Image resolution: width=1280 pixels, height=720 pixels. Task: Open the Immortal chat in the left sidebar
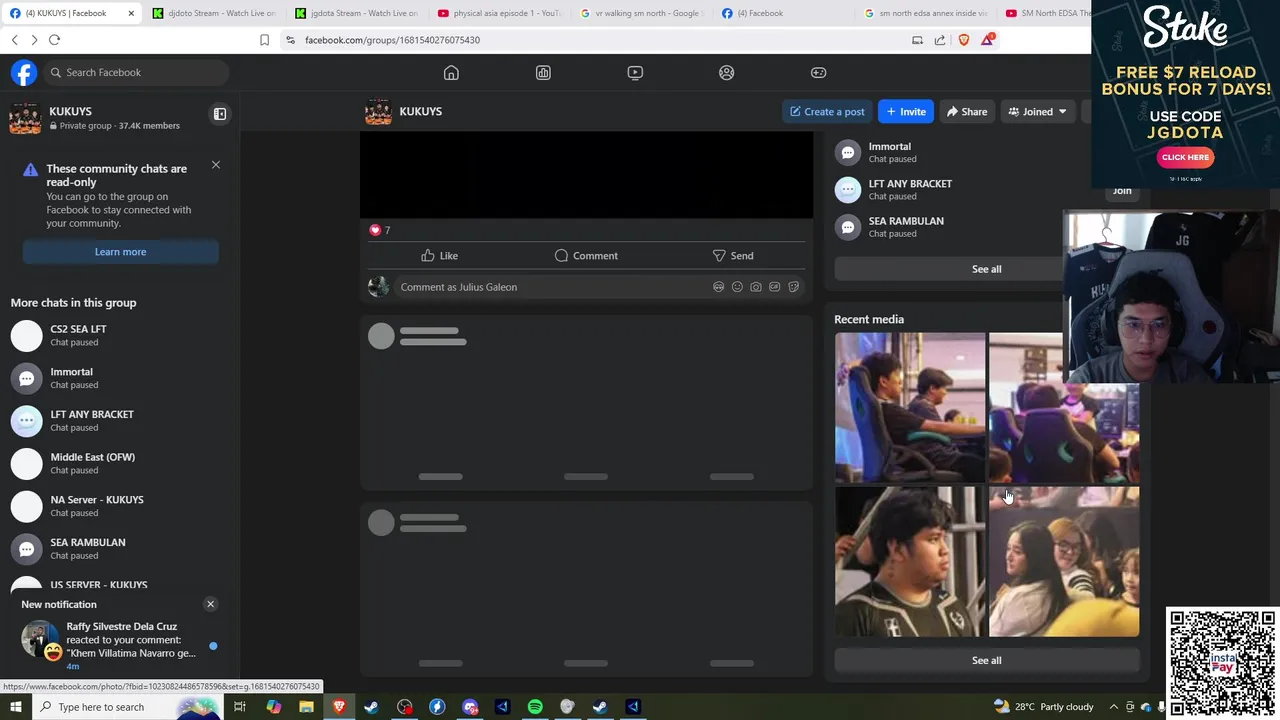(120, 378)
